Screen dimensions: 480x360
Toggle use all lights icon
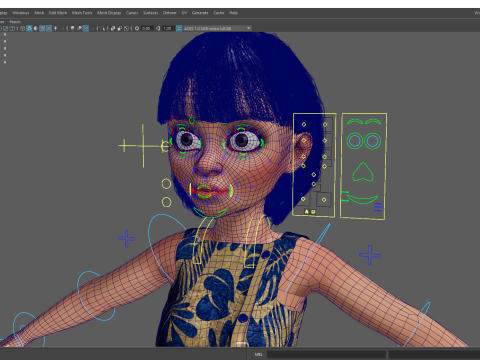55,28
